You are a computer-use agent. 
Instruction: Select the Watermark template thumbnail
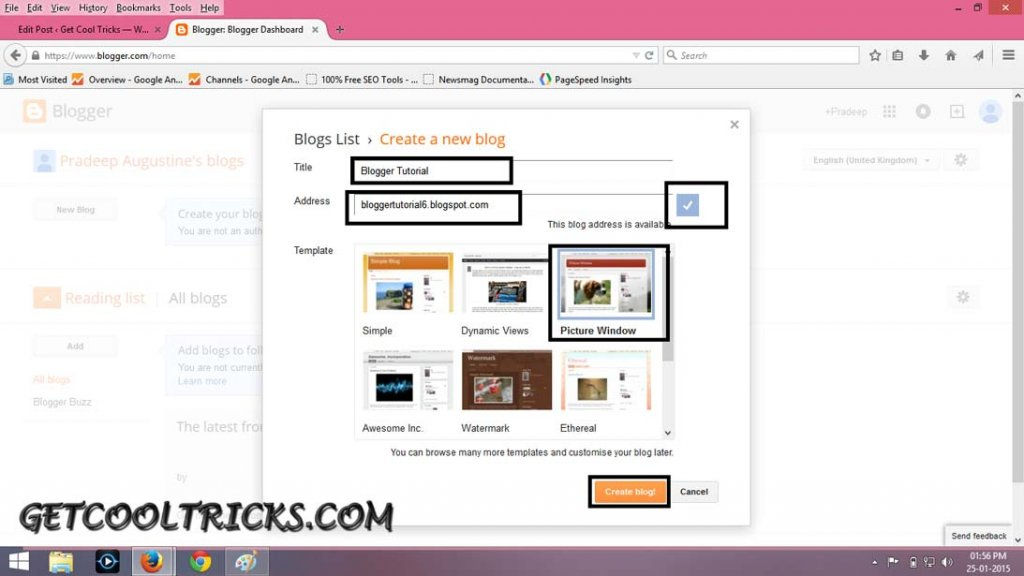point(506,381)
